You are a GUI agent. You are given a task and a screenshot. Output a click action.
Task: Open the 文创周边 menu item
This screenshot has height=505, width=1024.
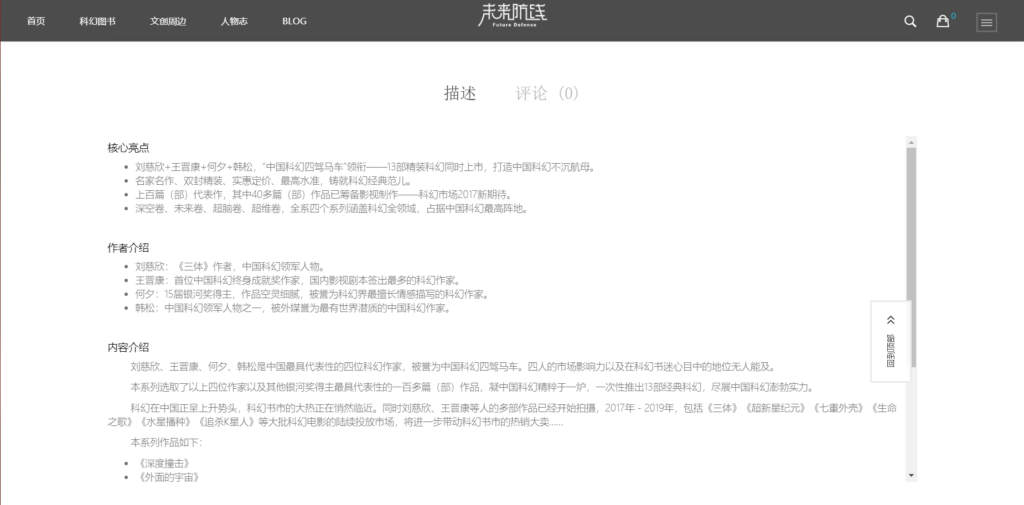(x=168, y=21)
